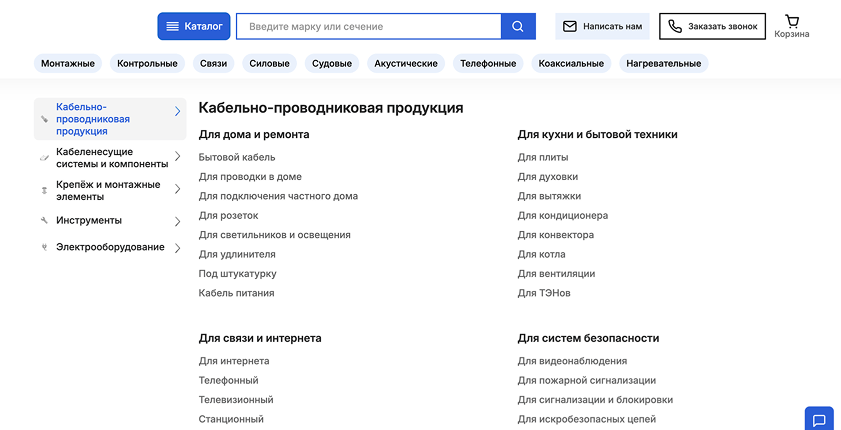Open the Бытовой кабель link
The width and height of the screenshot is (841, 430).
[237, 157]
